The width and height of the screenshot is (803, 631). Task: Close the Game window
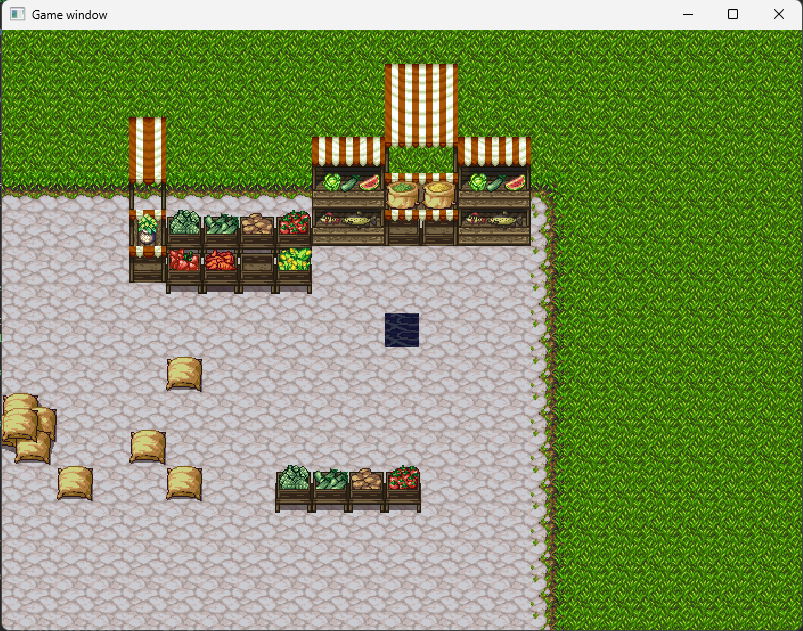click(x=778, y=14)
